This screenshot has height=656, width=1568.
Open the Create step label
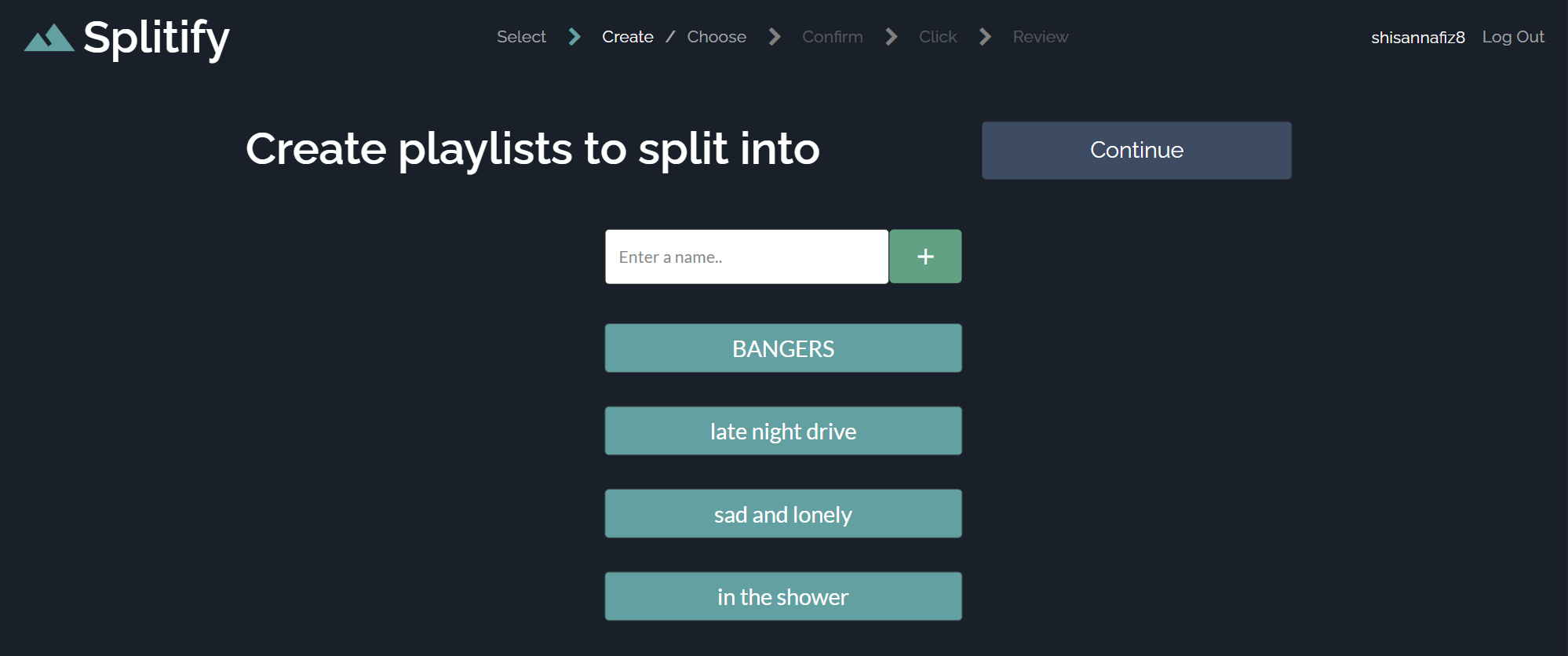click(627, 36)
